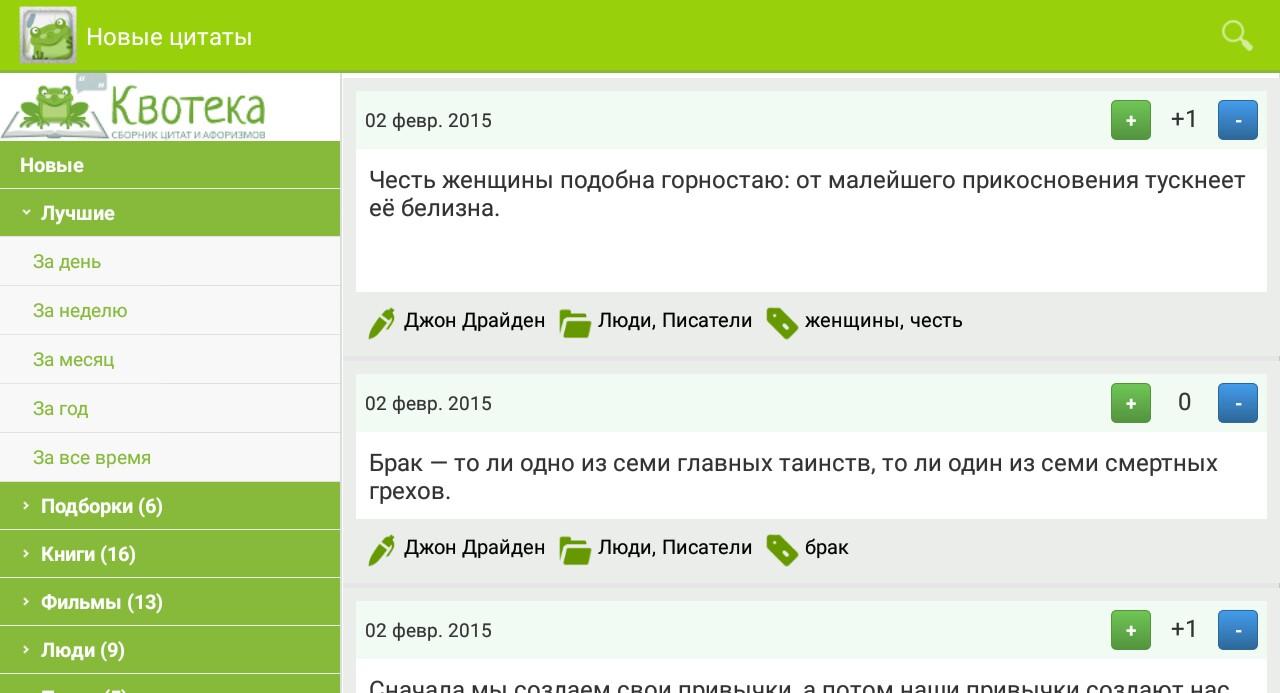The width and height of the screenshot is (1280, 693).
Task: Downvote the quote about честь женщины
Action: click(x=1238, y=120)
